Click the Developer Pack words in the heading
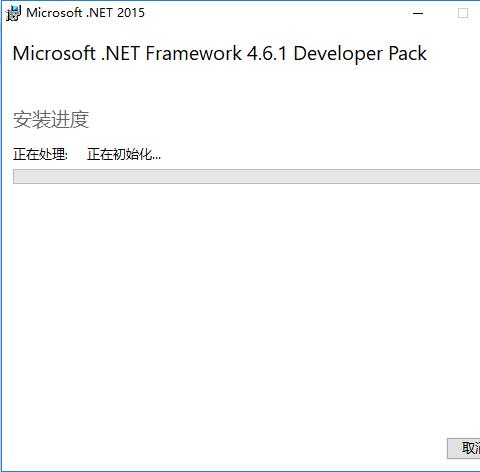Screen dimensions: 480x472 coord(360,54)
